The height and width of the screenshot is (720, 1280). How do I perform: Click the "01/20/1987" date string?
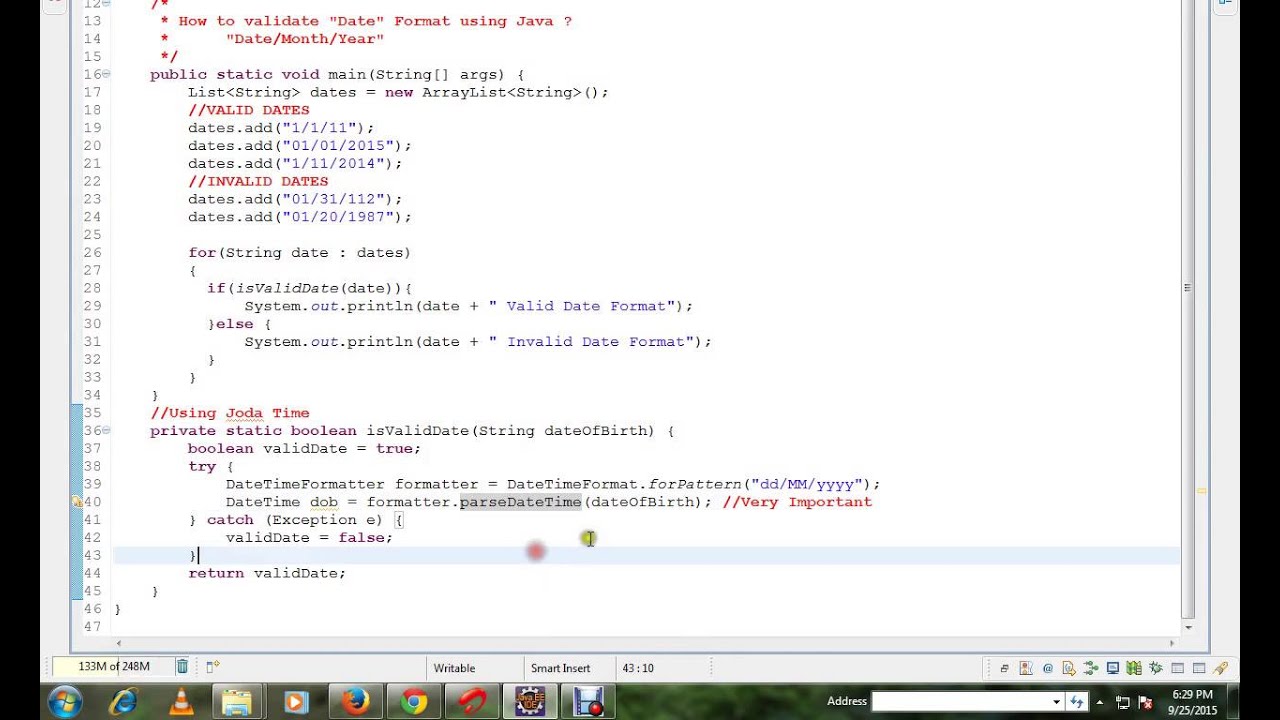pyautogui.click(x=337, y=217)
